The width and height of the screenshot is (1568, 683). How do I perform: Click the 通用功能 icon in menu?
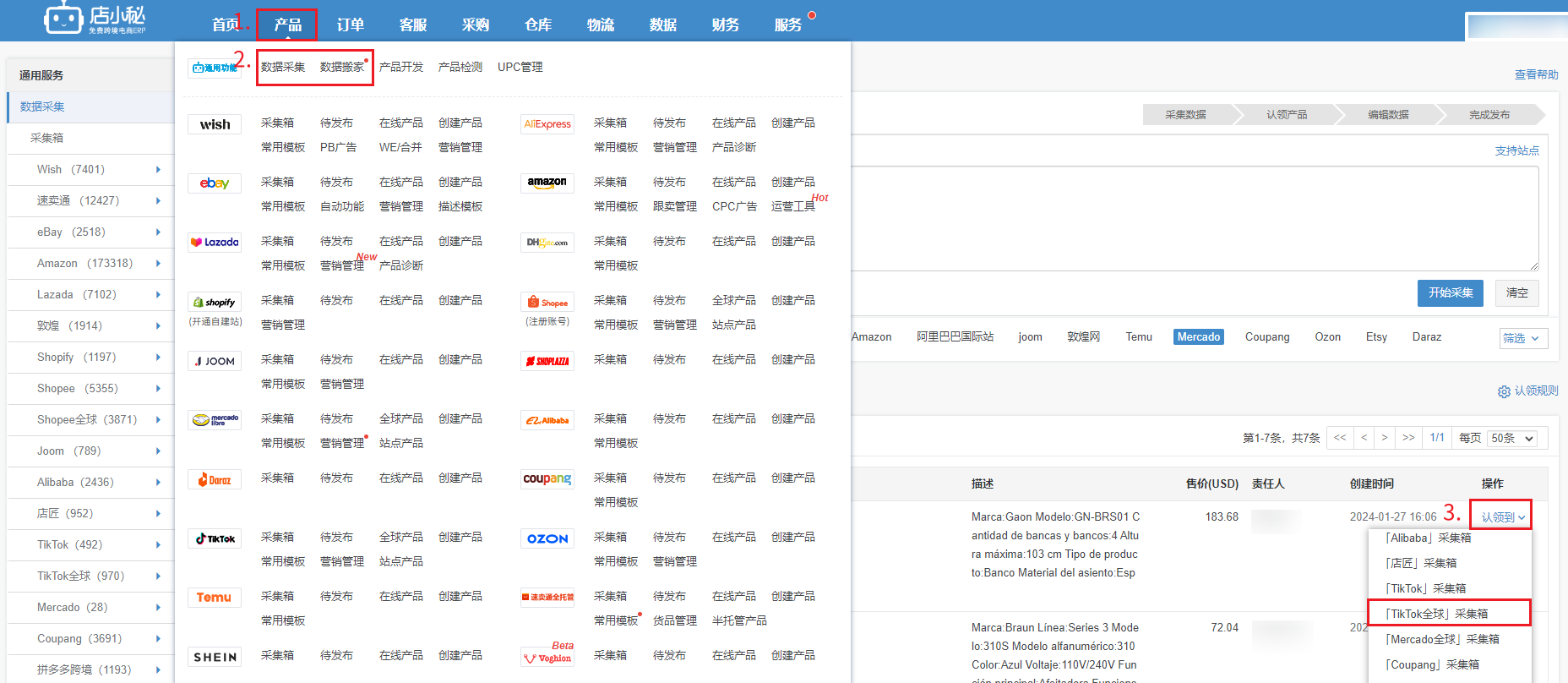(x=215, y=68)
